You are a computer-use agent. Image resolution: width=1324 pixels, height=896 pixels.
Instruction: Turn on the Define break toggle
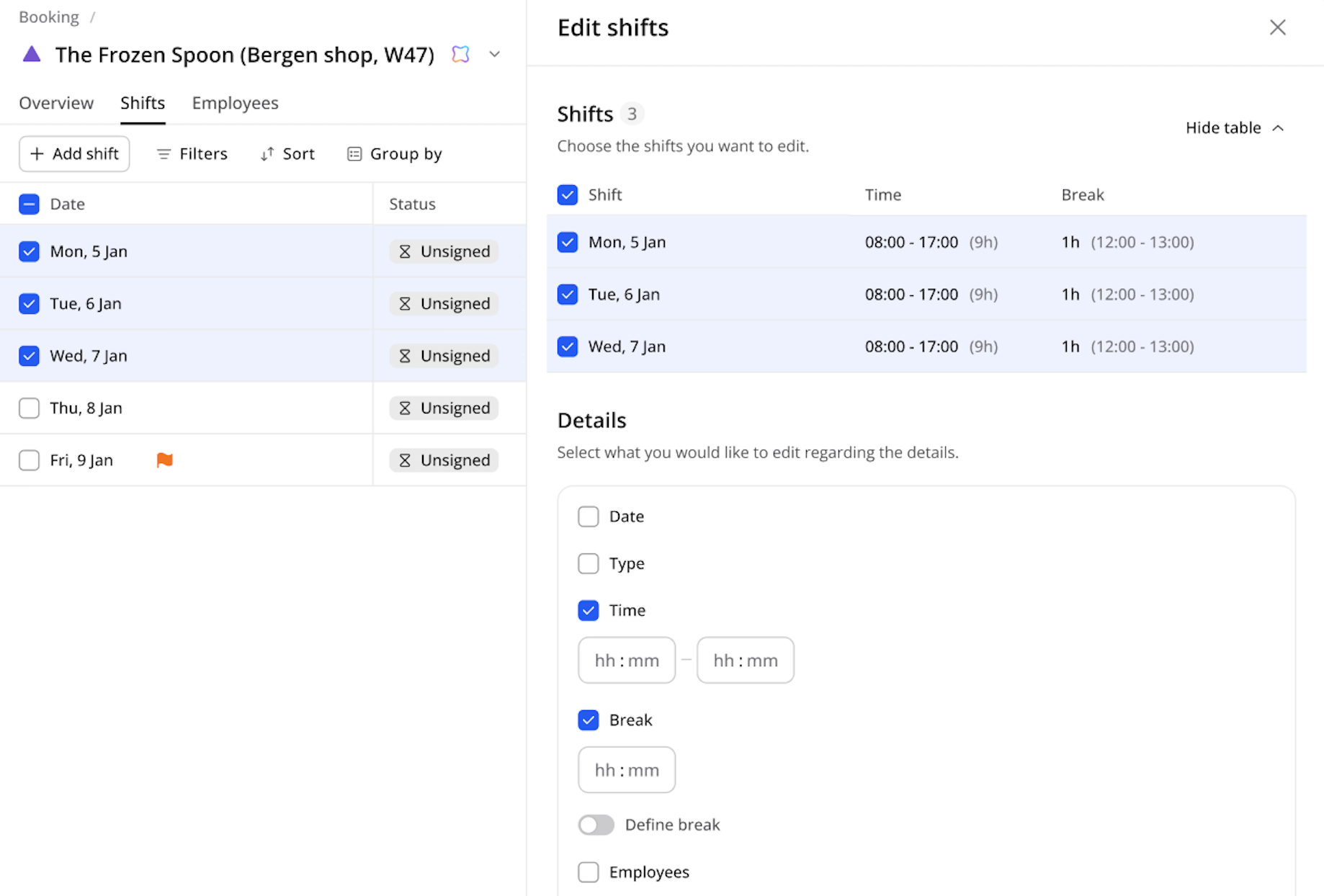pyautogui.click(x=596, y=825)
